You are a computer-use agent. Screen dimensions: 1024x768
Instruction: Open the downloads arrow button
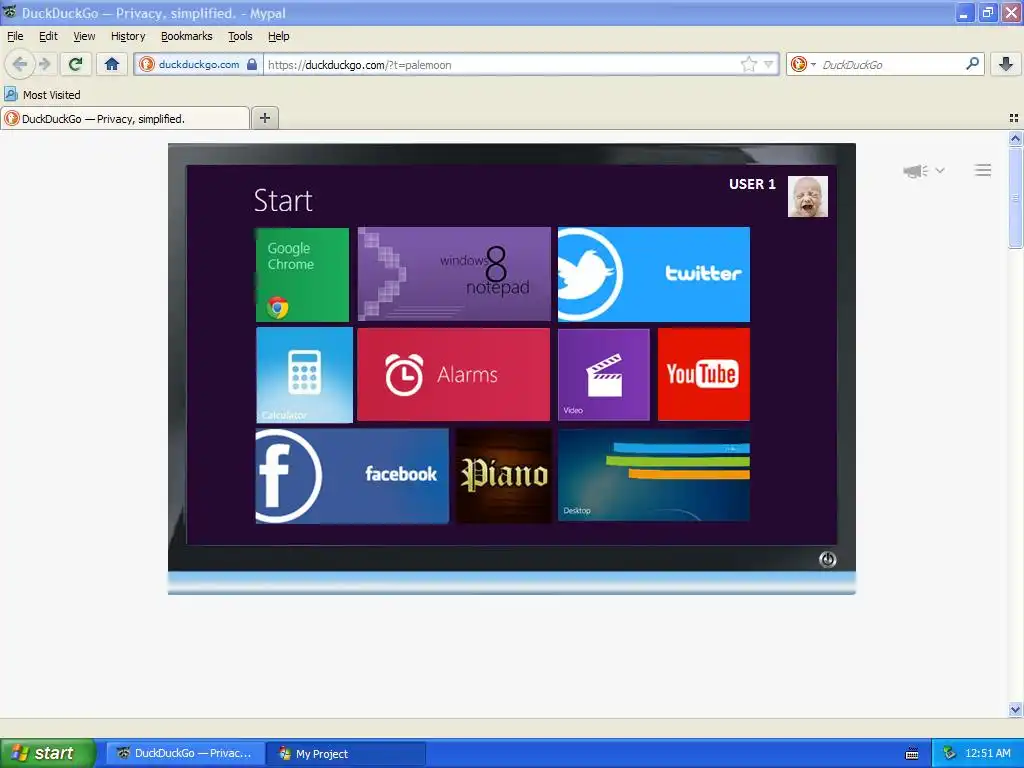pos(1006,64)
